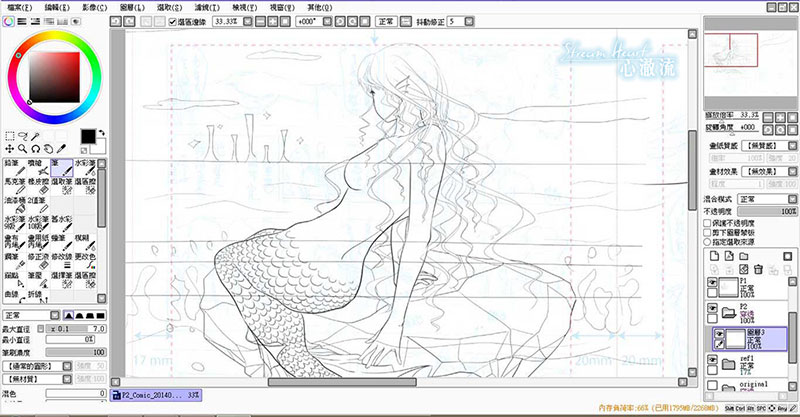Show the original folder visibility box
Viewport: 800px width, 417px height.
click(x=712, y=385)
